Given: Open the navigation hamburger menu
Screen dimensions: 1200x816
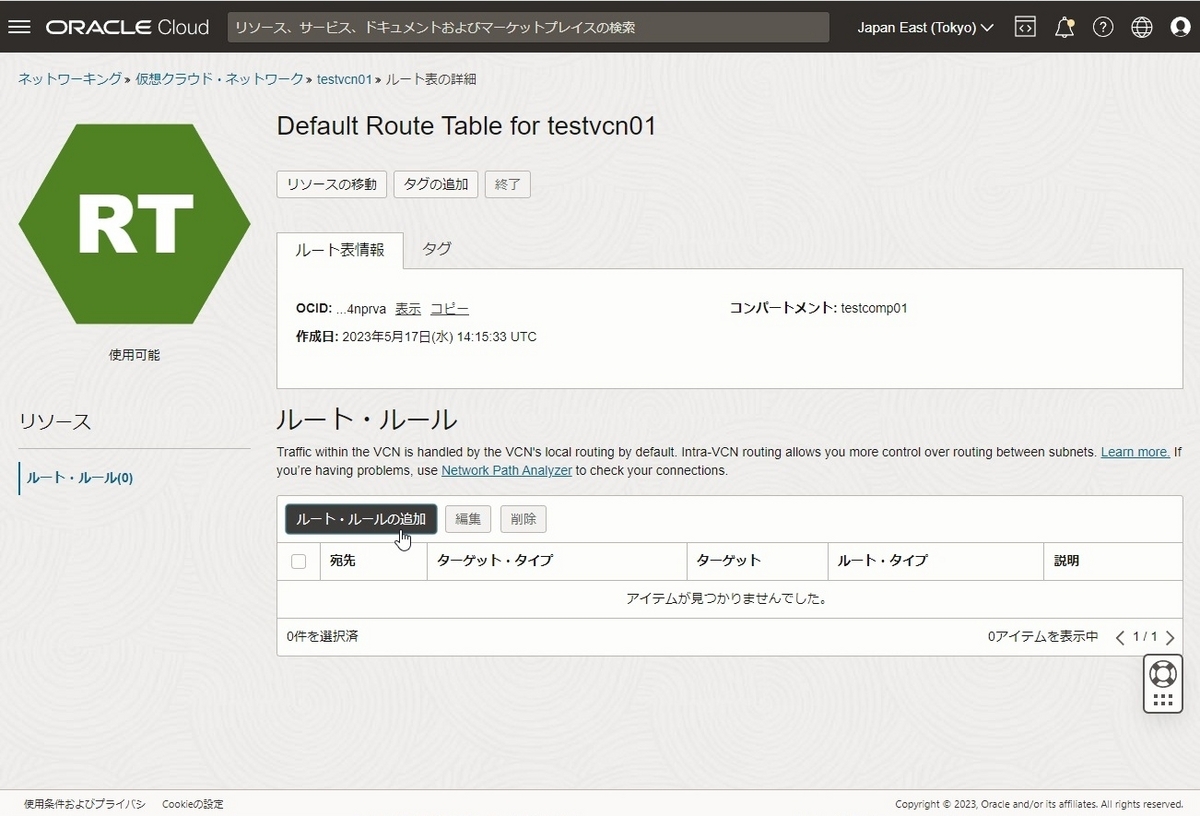Looking at the screenshot, I should pyautogui.click(x=20, y=27).
